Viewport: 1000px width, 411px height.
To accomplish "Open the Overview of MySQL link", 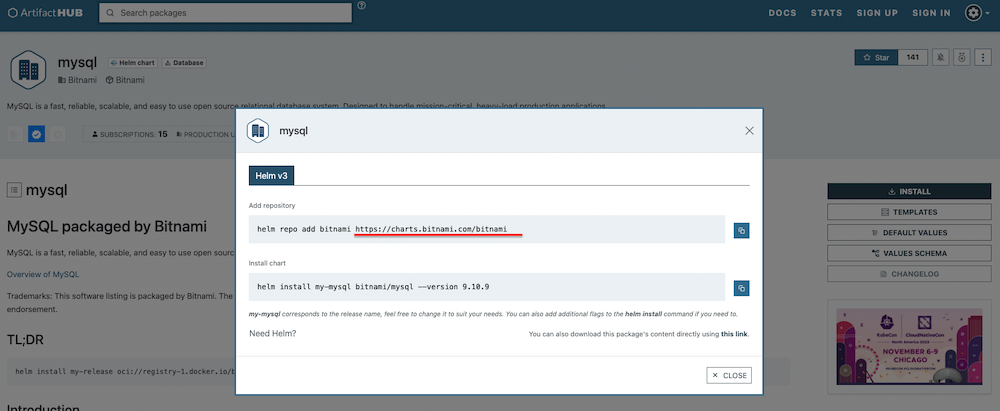I will 43,274.
